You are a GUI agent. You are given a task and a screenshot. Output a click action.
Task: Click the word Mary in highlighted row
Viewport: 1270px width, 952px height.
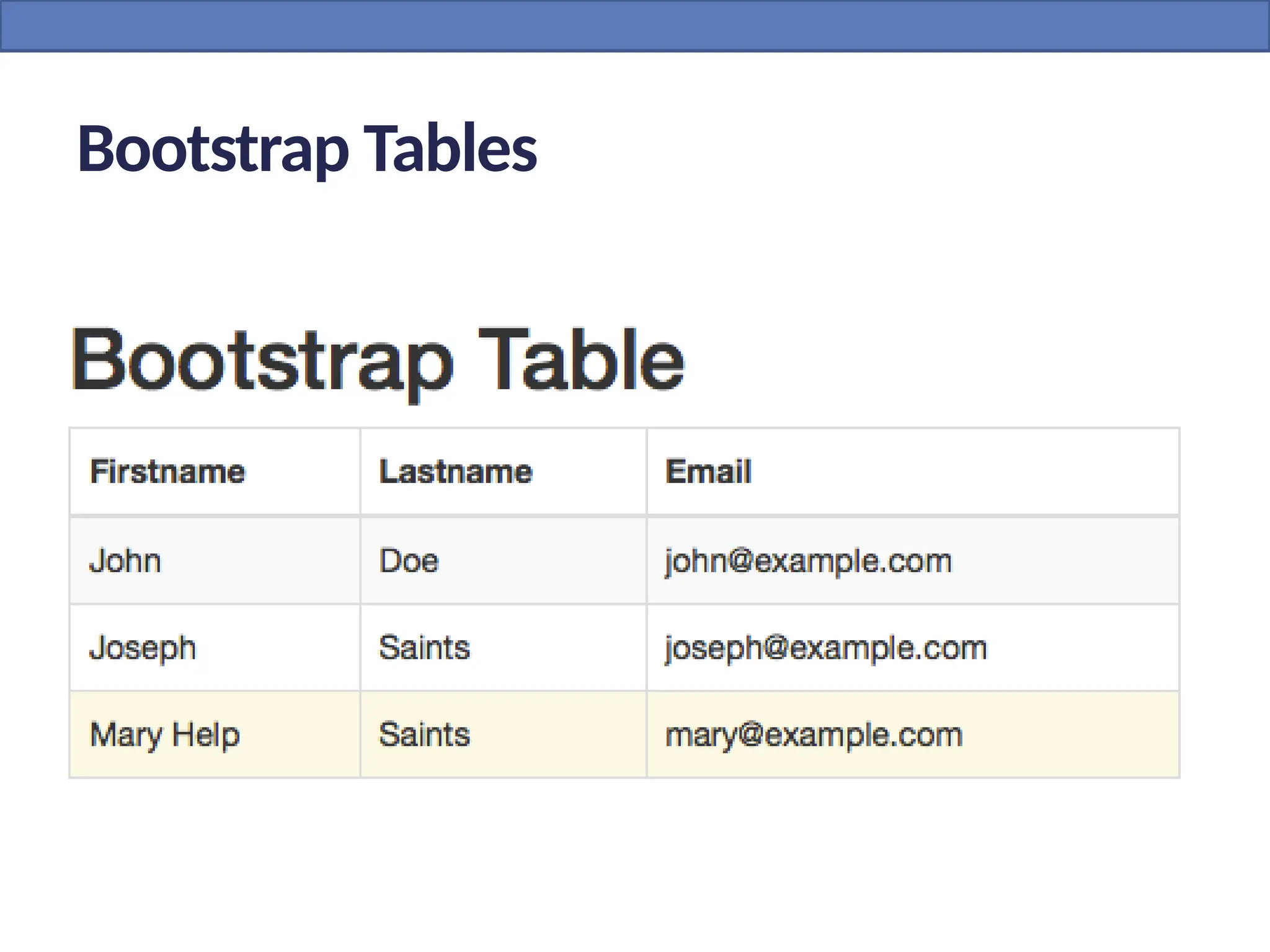point(125,735)
